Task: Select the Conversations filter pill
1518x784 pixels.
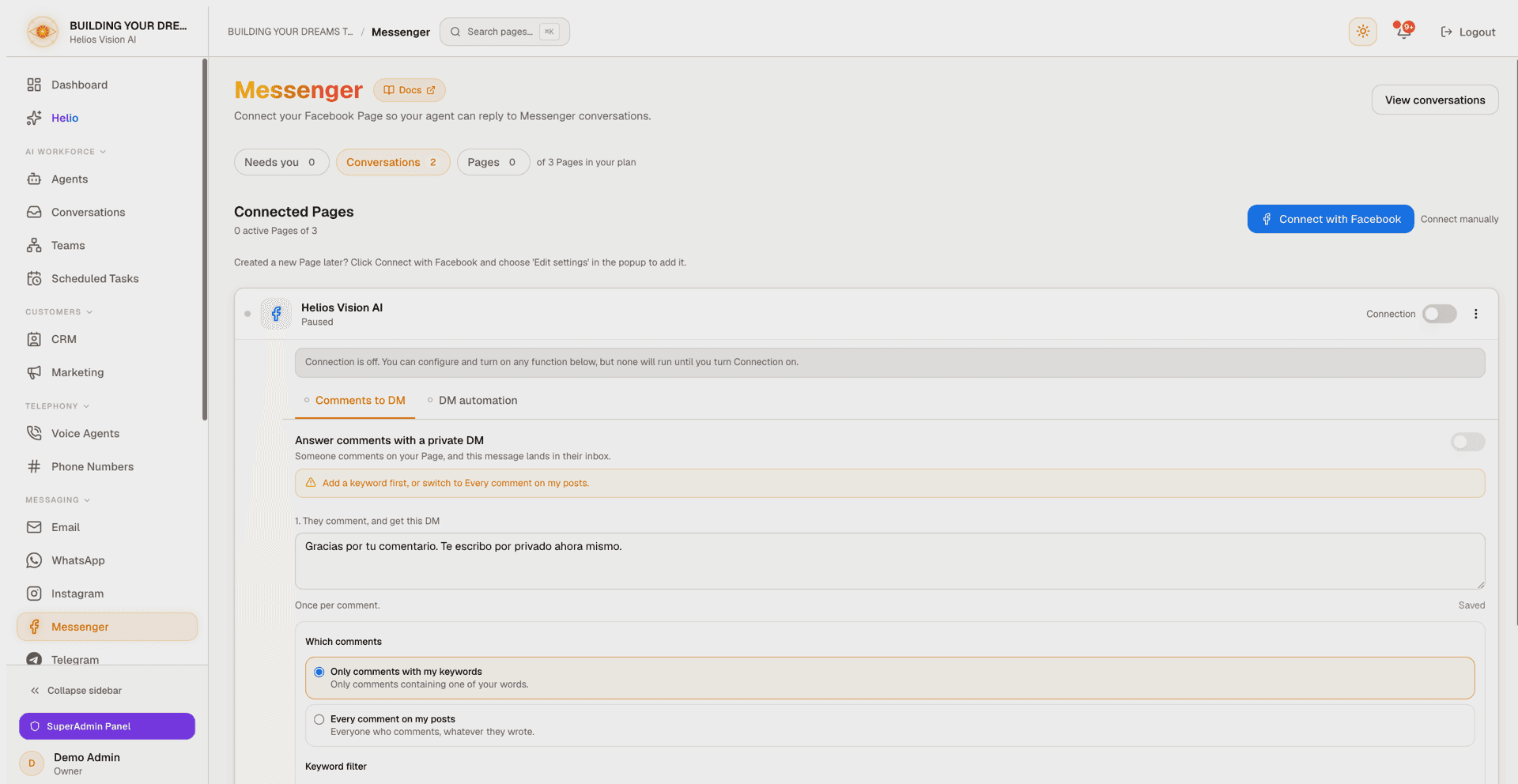Action: (x=393, y=162)
